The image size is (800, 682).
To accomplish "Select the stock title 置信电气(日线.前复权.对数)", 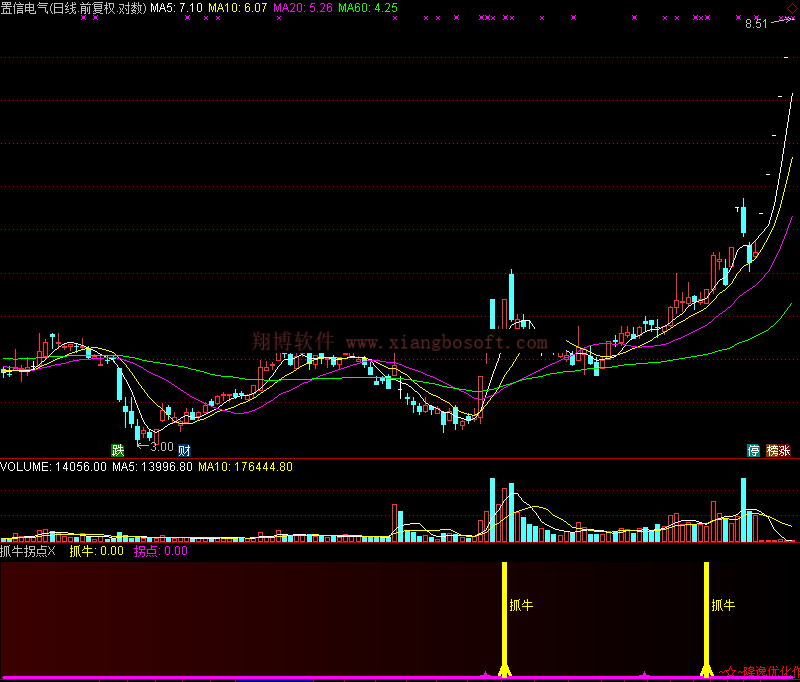I will point(73,8).
